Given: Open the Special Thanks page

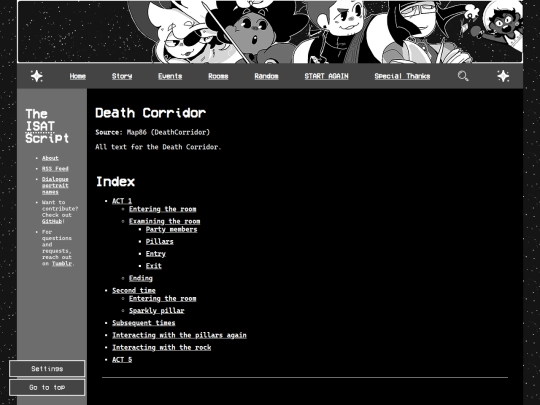Looking at the screenshot, I should [x=402, y=76].
